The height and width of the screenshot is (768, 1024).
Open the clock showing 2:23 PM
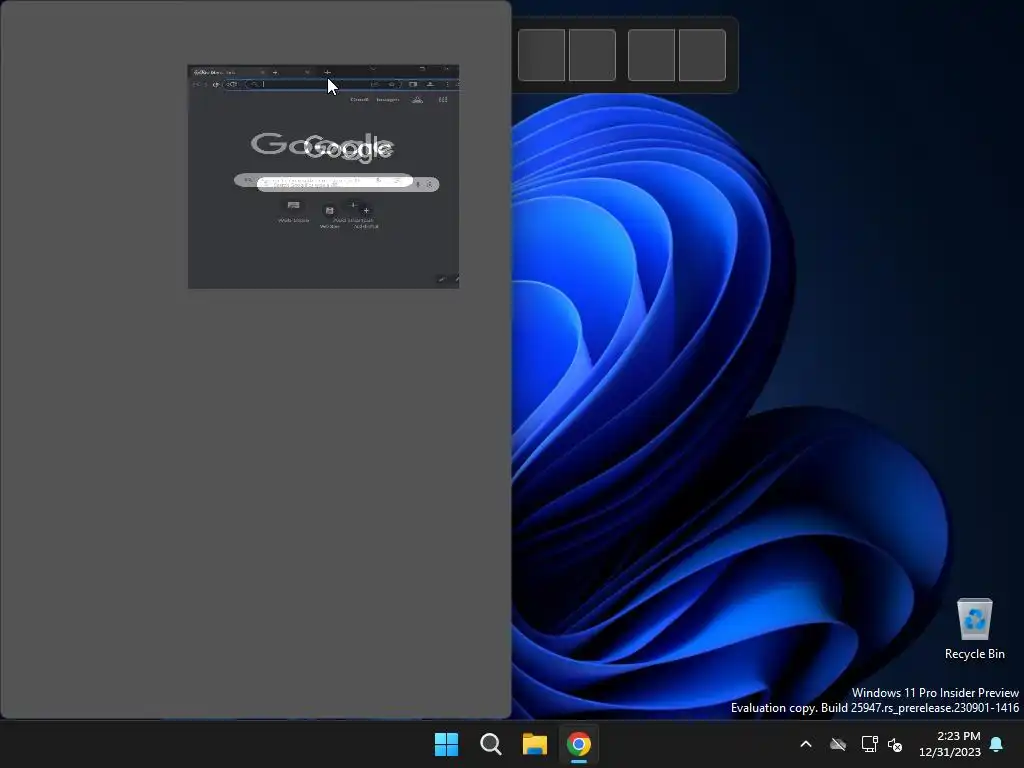950,744
